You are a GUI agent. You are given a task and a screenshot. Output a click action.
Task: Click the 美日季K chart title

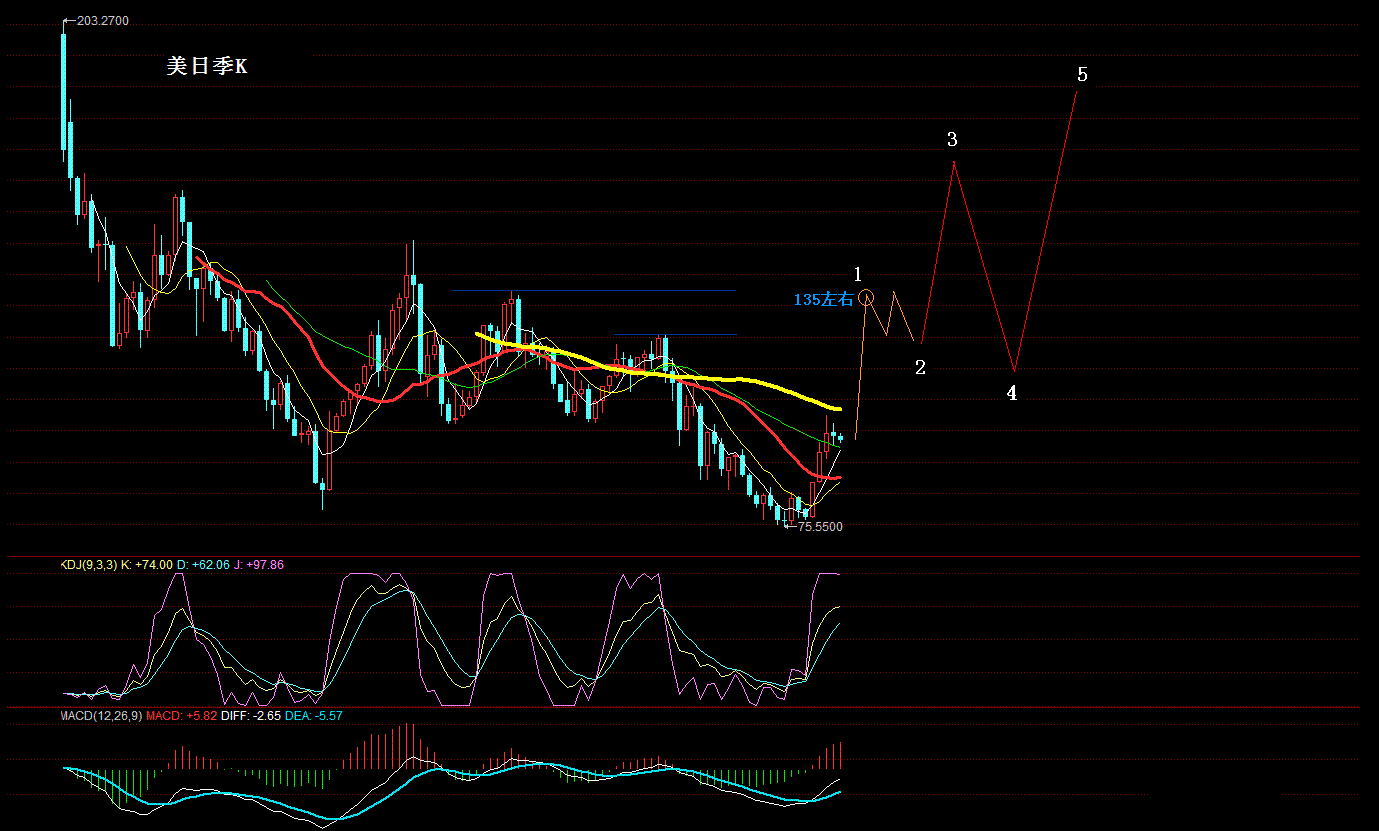[207, 67]
